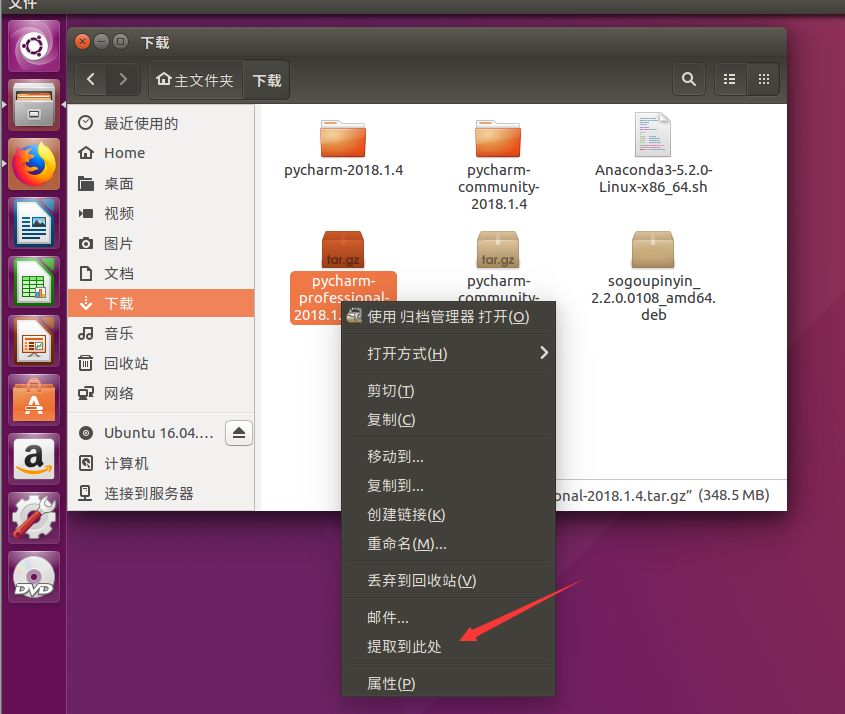Select the sogoupinyin deb package
The image size is (845, 714).
653,276
